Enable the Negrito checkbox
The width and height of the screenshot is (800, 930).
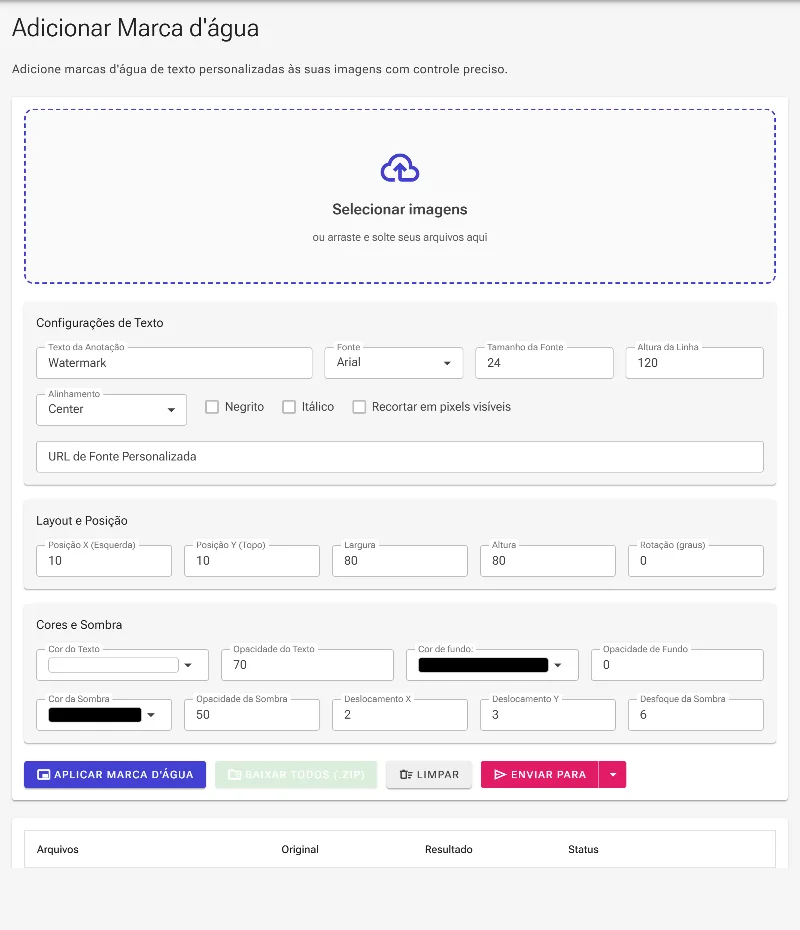212,407
